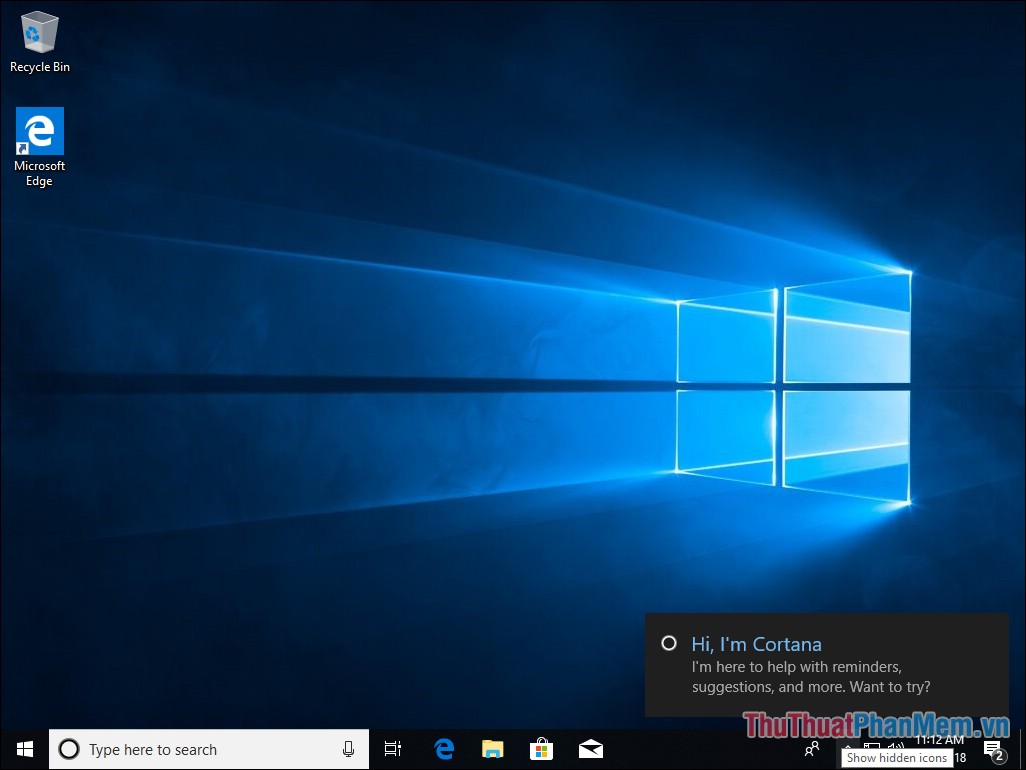
Task: Click the Show hidden icons tooltip area
Action: point(898,758)
